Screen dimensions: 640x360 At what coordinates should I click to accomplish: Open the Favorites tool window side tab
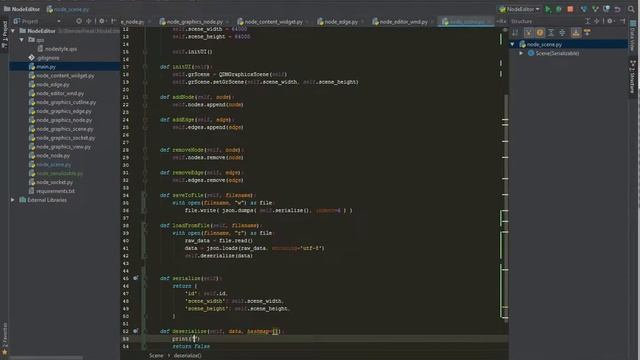[4, 338]
